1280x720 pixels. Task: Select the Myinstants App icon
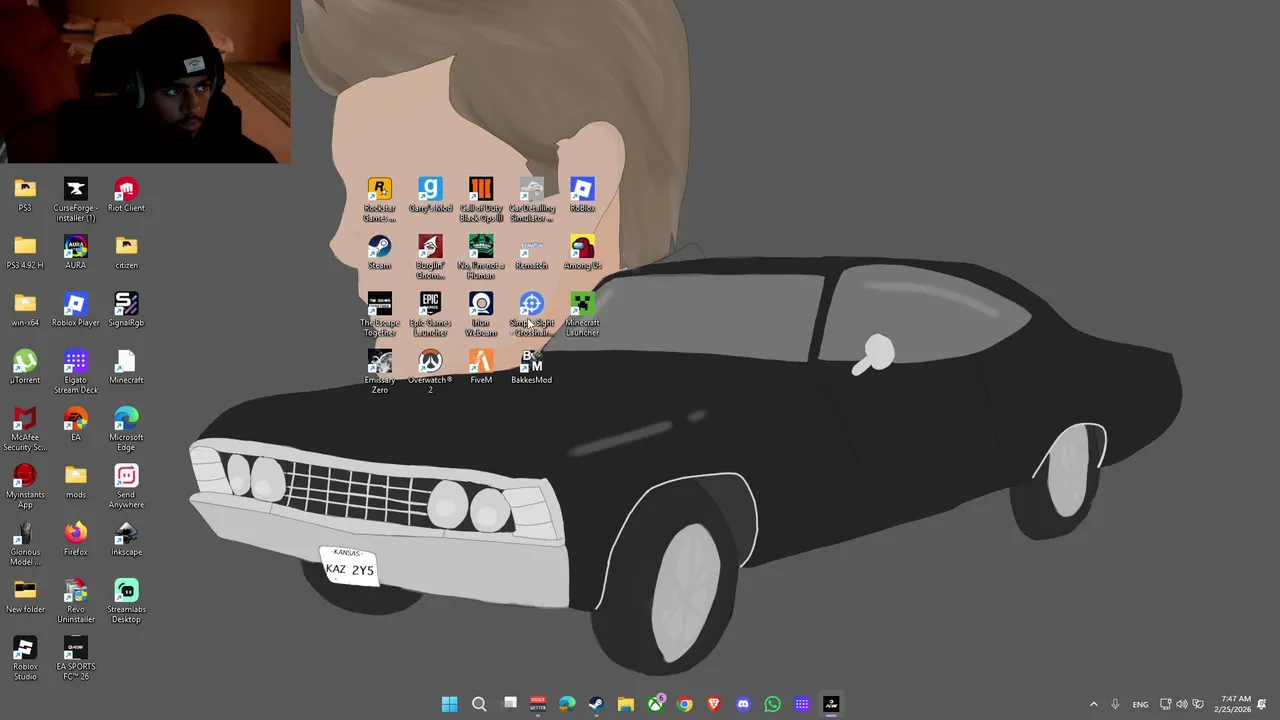click(25, 485)
